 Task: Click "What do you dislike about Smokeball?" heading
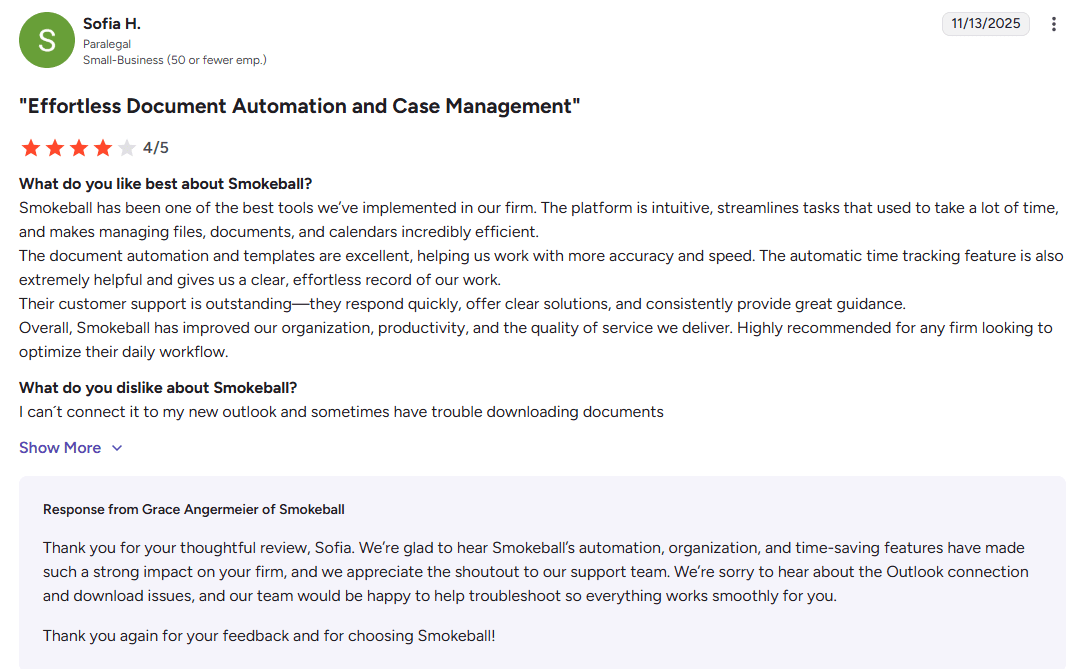point(158,388)
